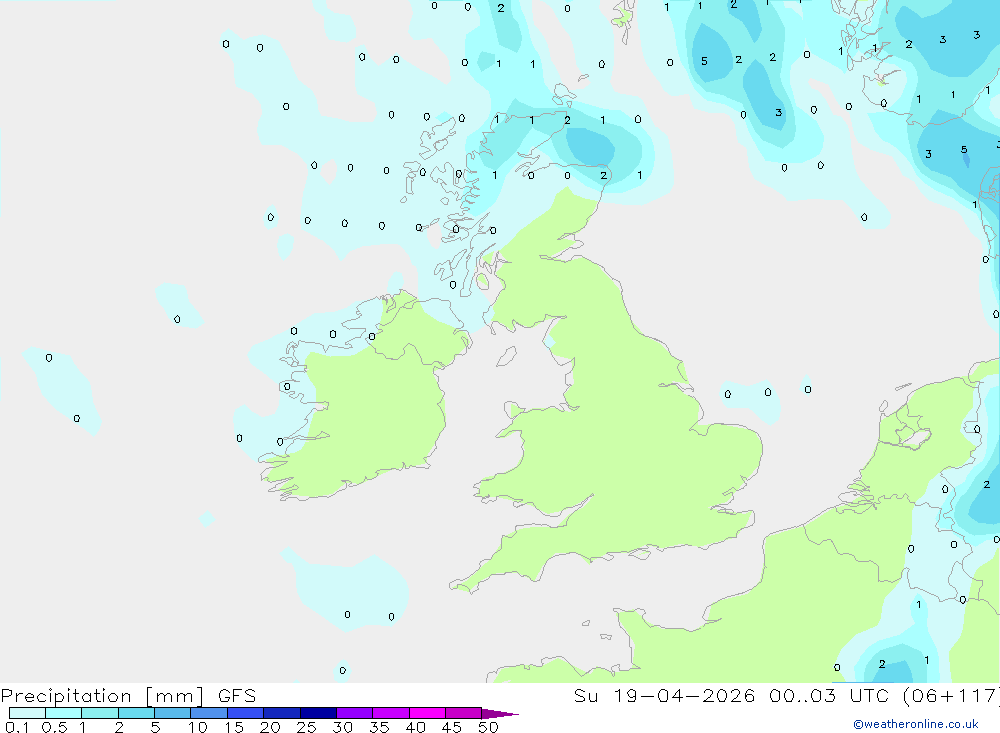Click the 15–20 mm legend color swatch
The image size is (1000, 733).
tap(245, 713)
